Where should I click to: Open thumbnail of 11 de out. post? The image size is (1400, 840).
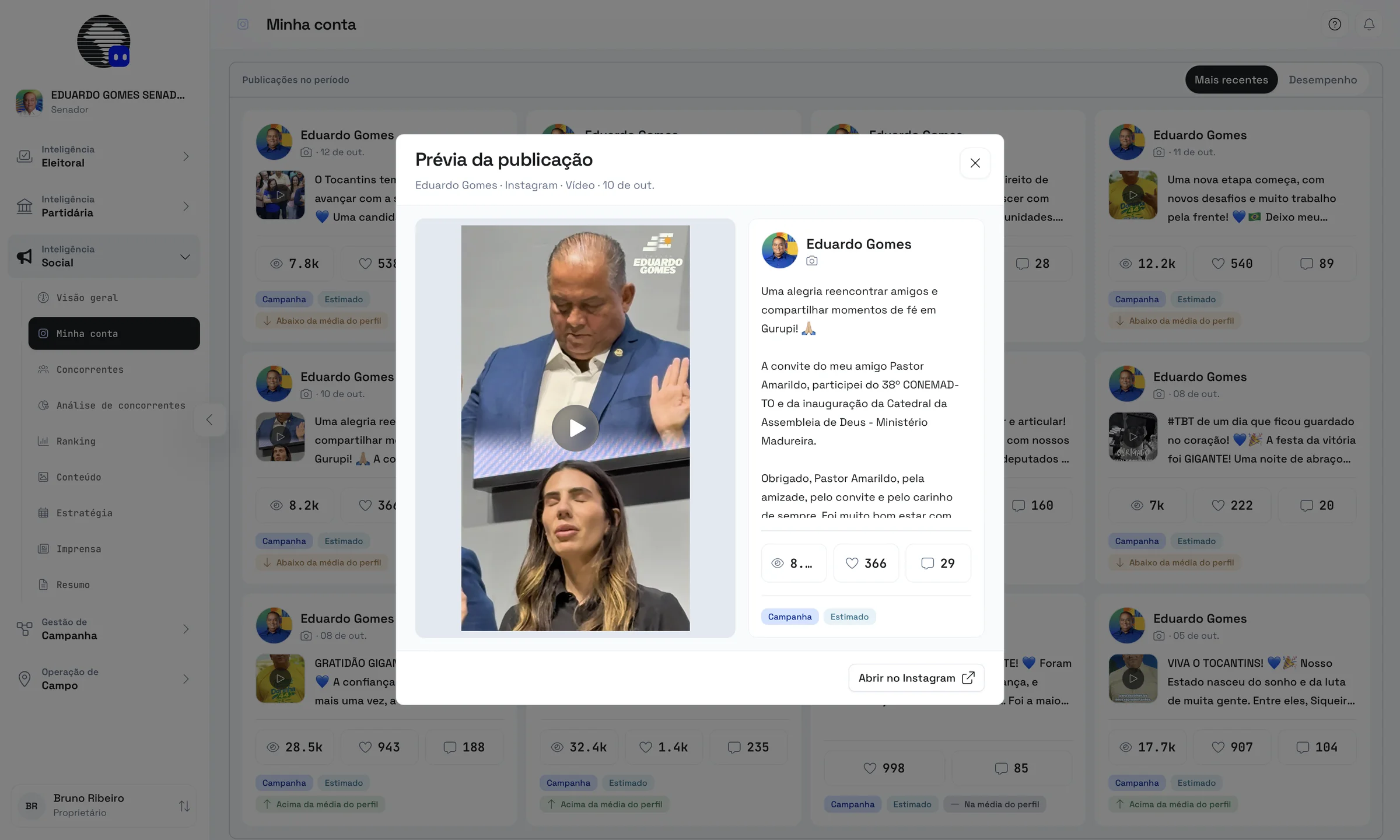(1133, 195)
